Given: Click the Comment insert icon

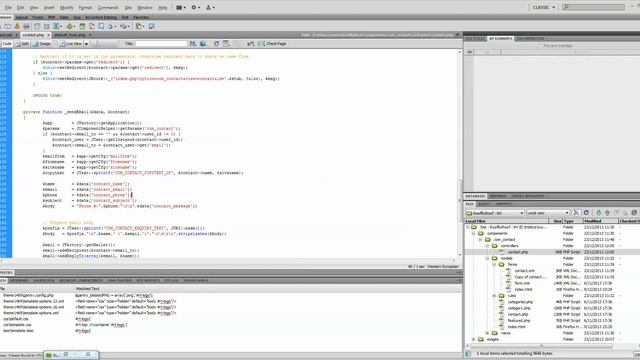Looking at the screenshot, I should point(101,26).
